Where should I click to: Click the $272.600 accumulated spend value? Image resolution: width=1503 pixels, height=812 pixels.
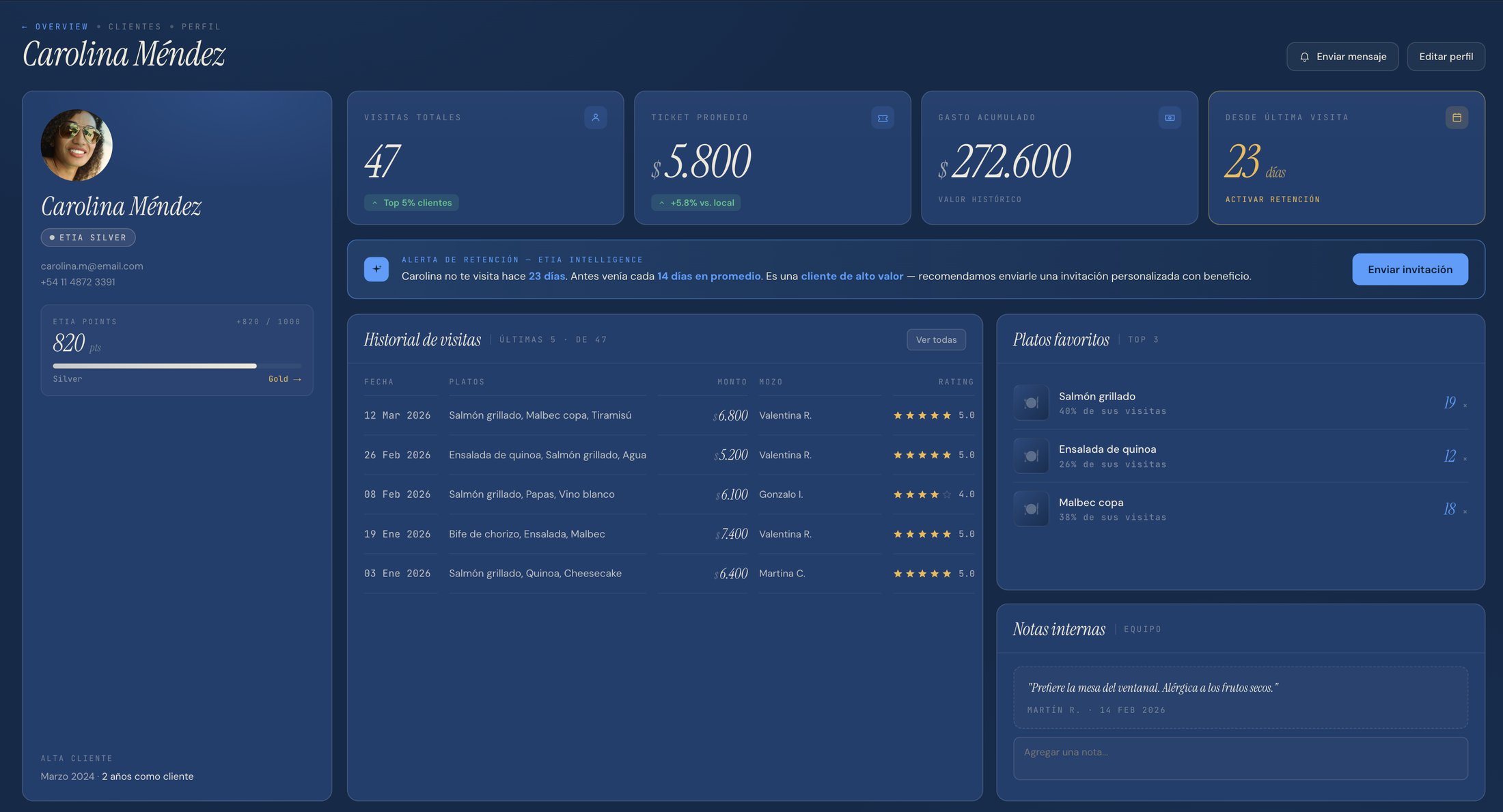click(1004, 163)
